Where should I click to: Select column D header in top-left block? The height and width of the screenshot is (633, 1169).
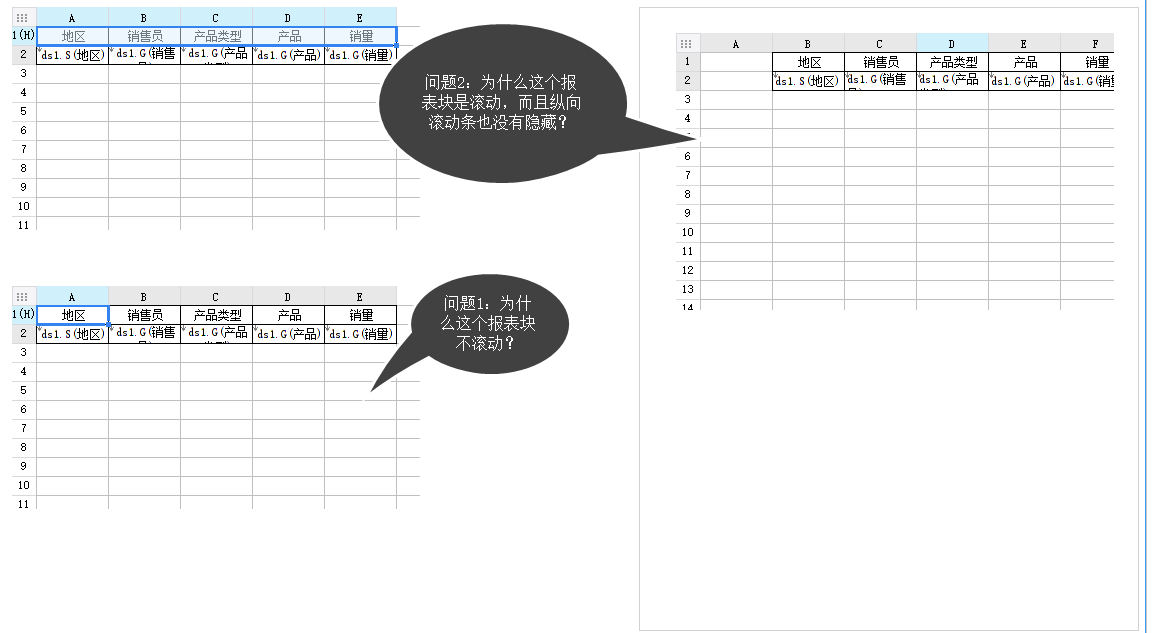(x=289, y=18)
